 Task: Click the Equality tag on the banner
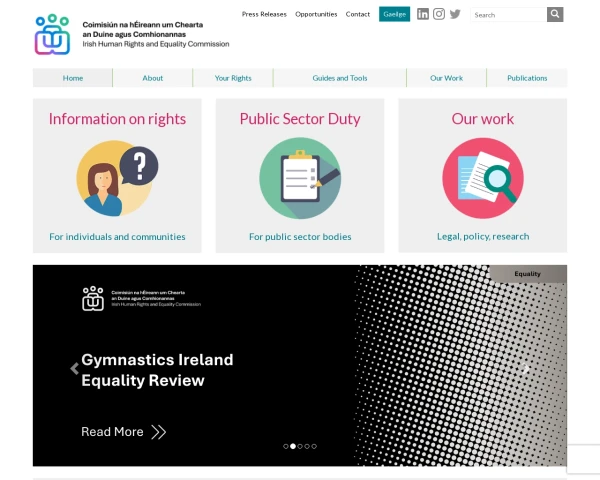[528, 274]
